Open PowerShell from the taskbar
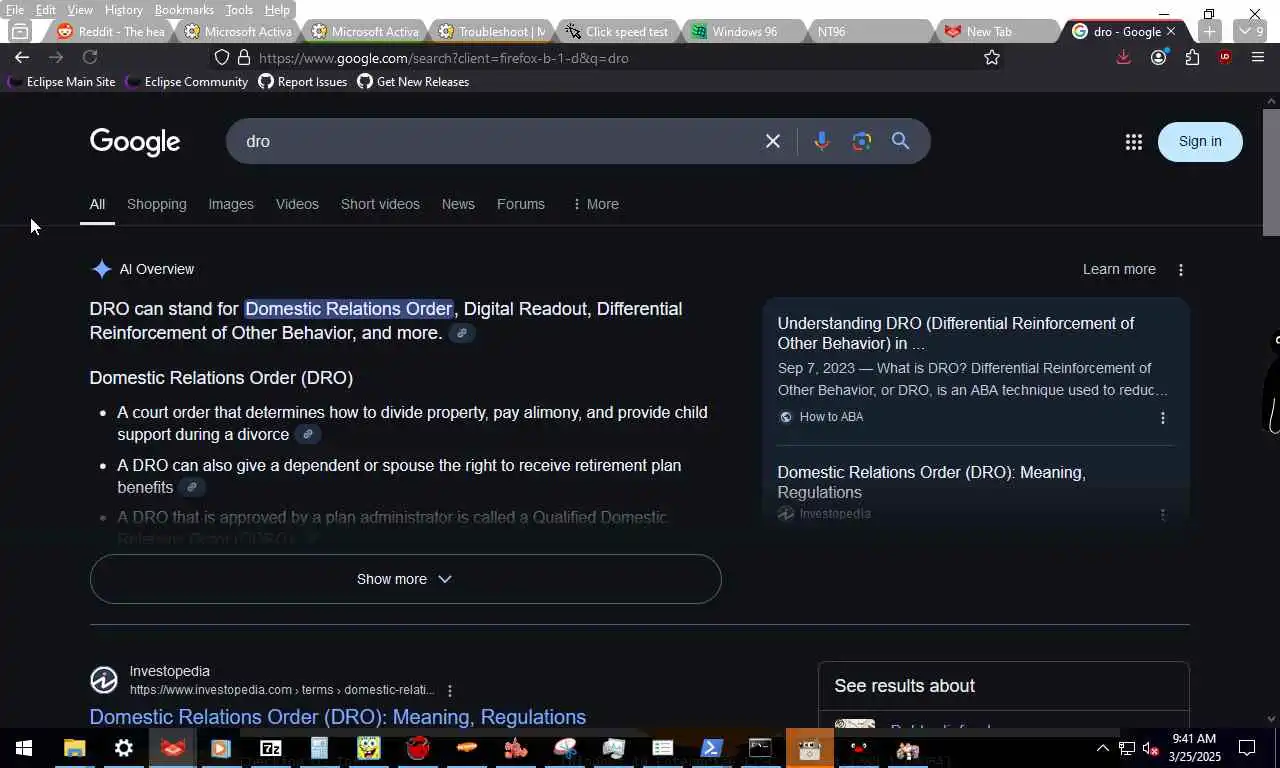The height and width of the screenshot is (768, 1280). 711,748
